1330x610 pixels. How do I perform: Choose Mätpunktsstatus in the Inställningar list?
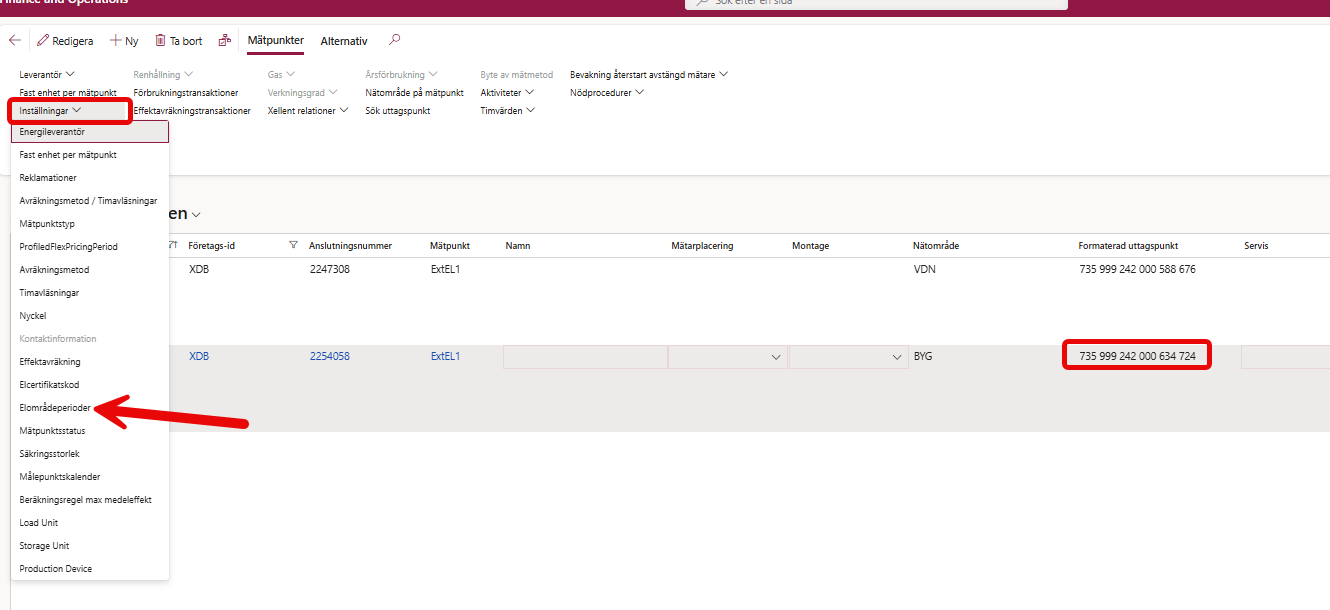(x=52, y=431)
